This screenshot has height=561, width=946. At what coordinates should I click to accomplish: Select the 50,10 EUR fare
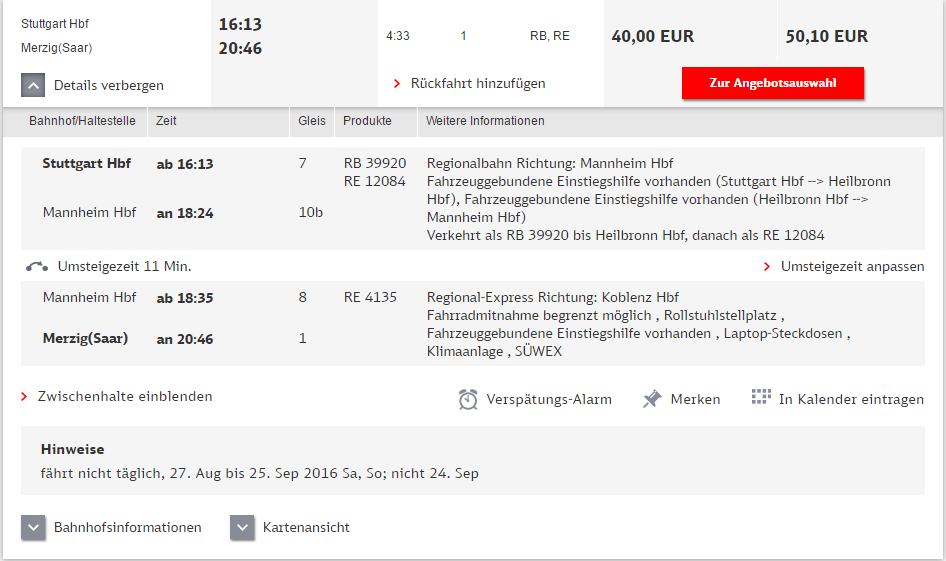tap(827, 37)
